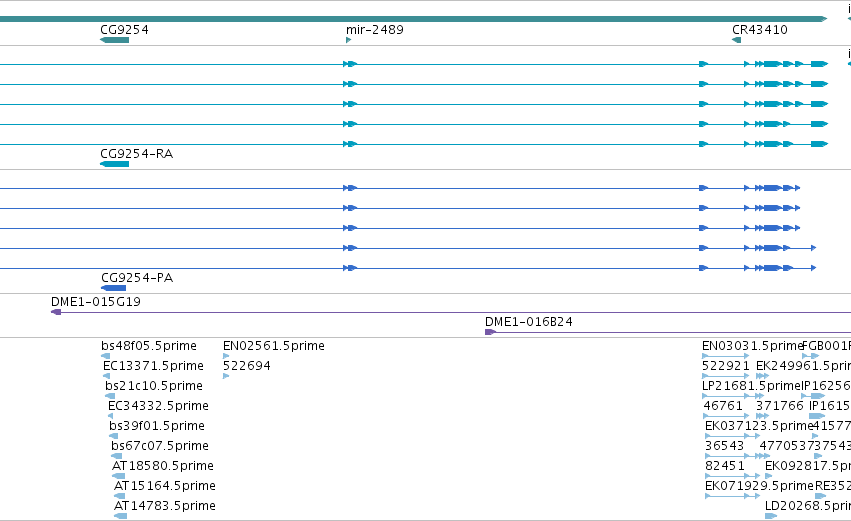Click the CG9254-PA coding sequence glyph
The height and width of the screenshot is (521, 851).
[x=113, y=288]
